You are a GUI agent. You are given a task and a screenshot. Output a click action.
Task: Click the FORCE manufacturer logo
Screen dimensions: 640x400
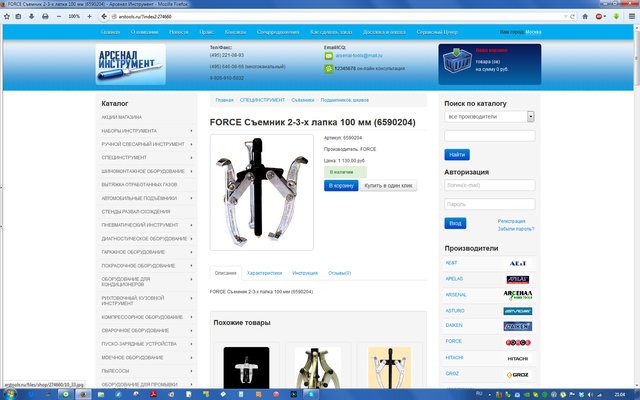518,342
